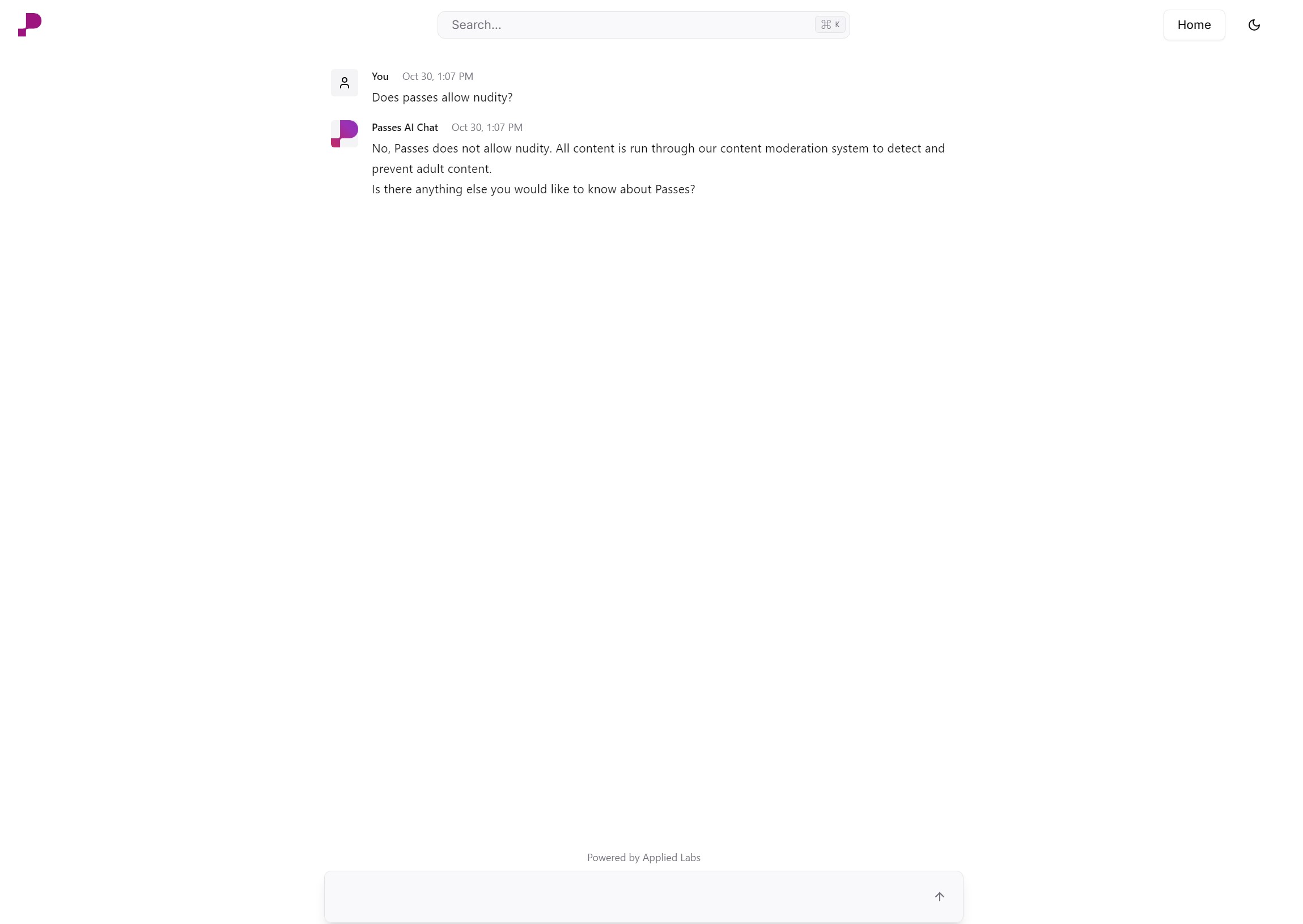Open the Home page button
Viewport: 1303px width, 924px height.
tap(1194, 25)
